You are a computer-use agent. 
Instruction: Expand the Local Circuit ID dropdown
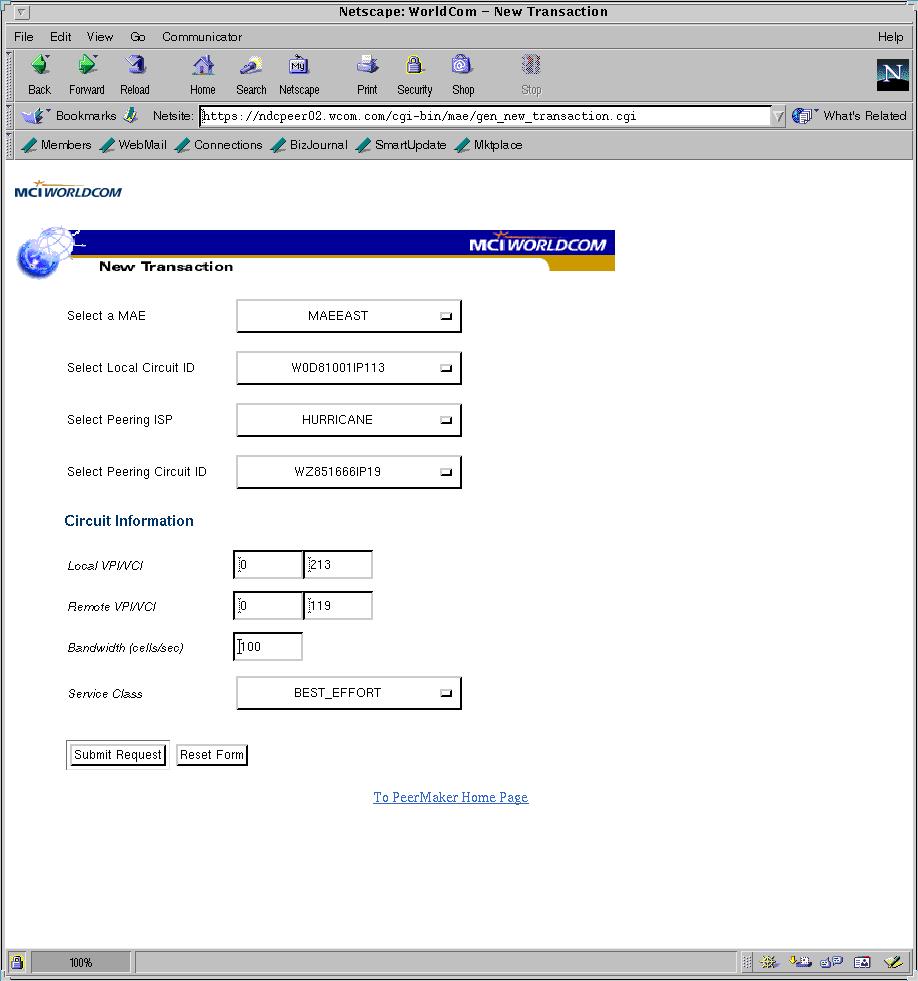(349, 368)
